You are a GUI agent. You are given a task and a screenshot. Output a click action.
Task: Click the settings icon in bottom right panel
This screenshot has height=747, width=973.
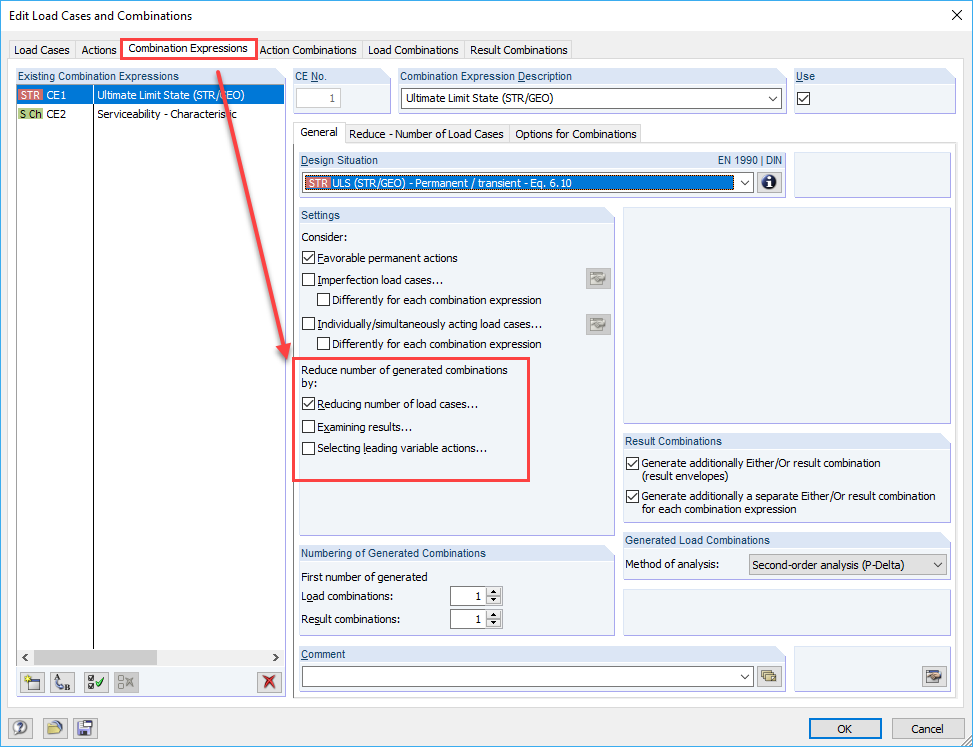[934, 676]
